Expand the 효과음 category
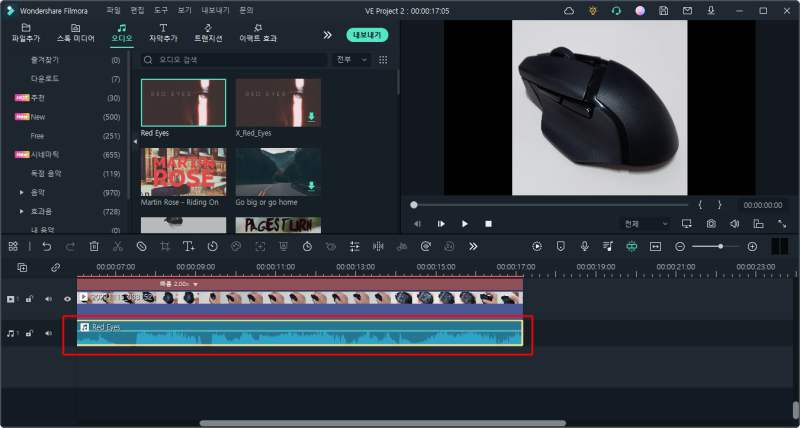The height and width of the screenshot is (428, 800). click(21, 211)
